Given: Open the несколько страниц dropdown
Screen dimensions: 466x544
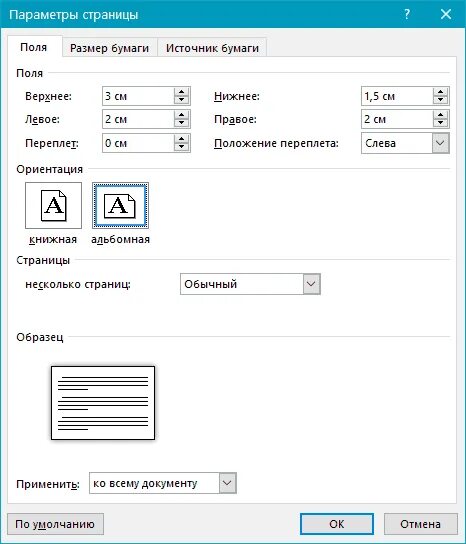Looking at the screenshot, I should pos(311,284).
